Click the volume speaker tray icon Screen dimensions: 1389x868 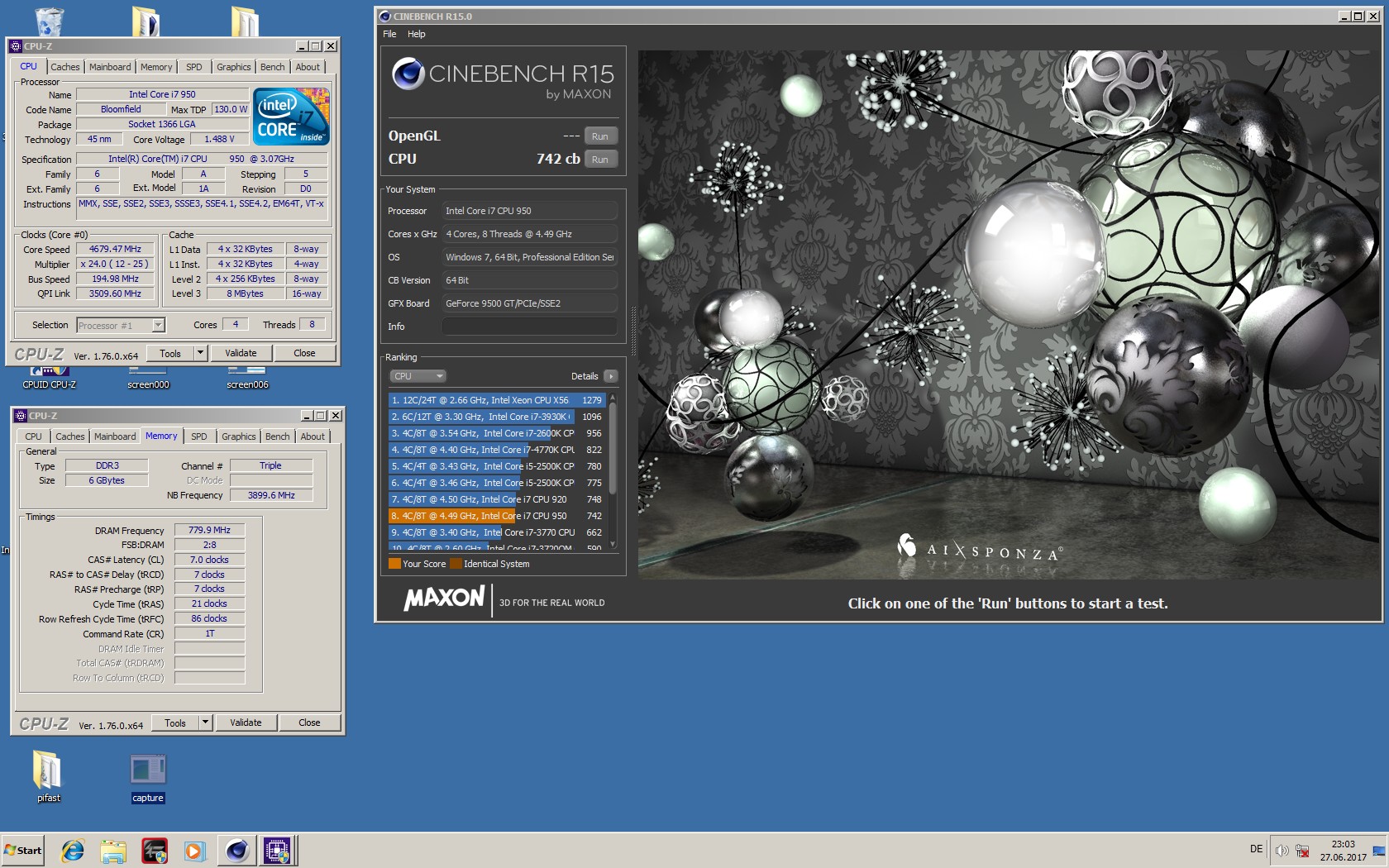[1282, 851]
